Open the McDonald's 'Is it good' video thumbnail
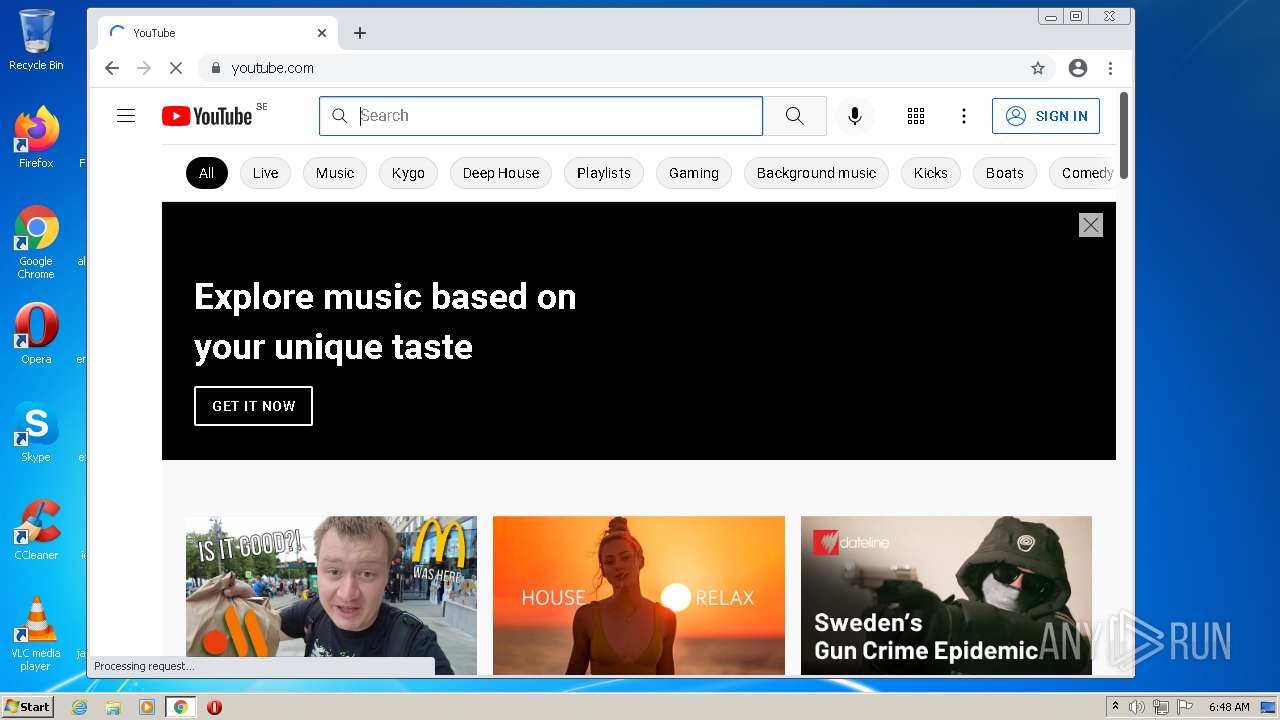Viewport: 1280px width, 720px height. (331, 596)
